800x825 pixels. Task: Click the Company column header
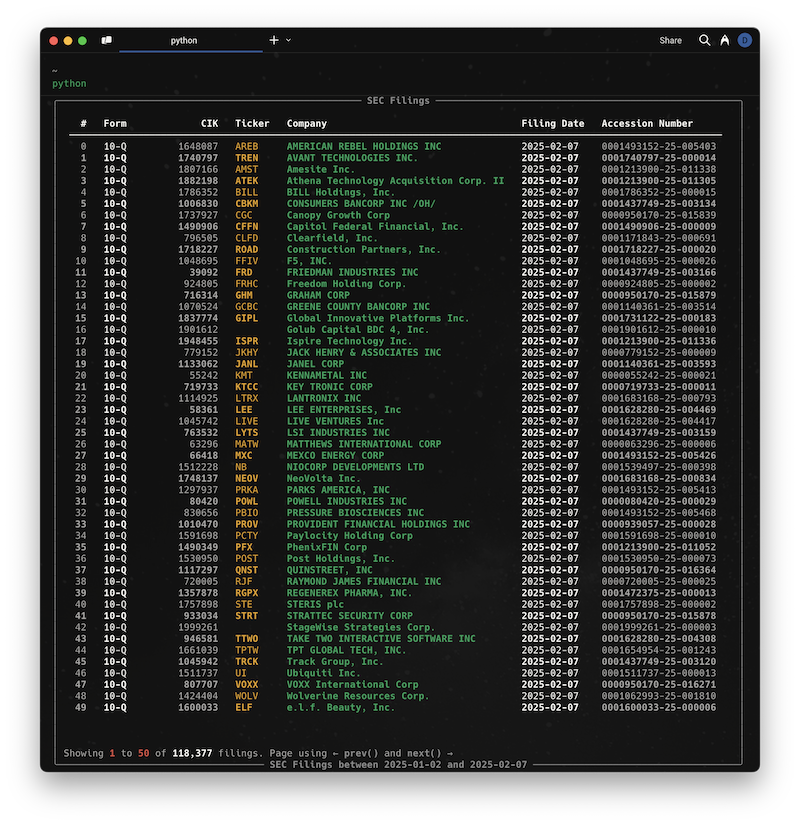[307, 123]
